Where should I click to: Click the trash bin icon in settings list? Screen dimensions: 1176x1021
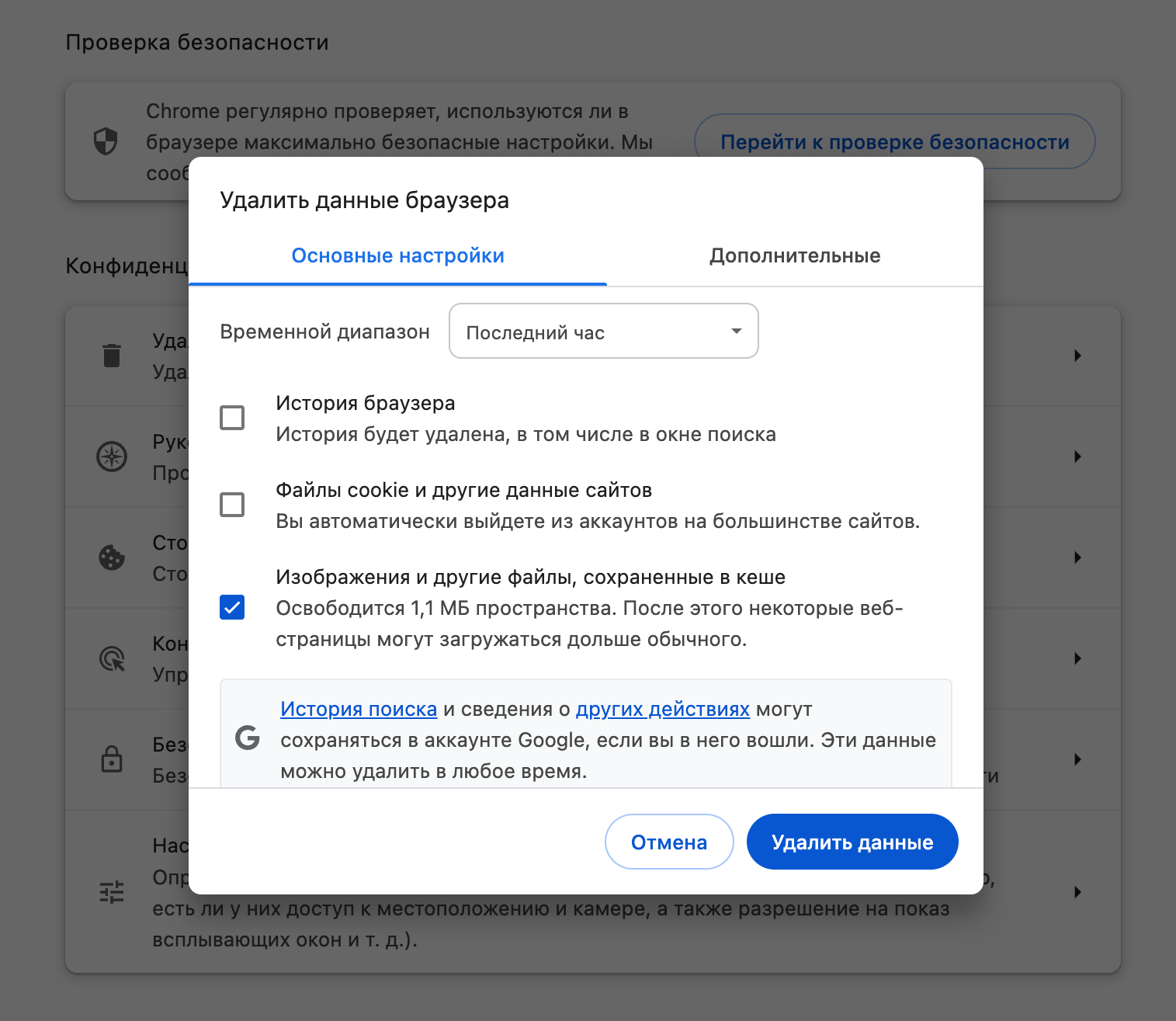pos(113,356)
